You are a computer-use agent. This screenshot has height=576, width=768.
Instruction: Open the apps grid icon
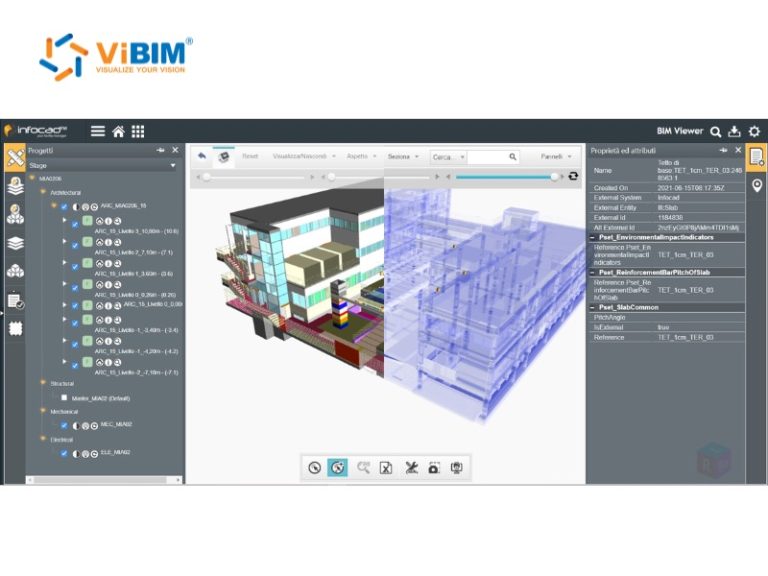tap(138, 131)
